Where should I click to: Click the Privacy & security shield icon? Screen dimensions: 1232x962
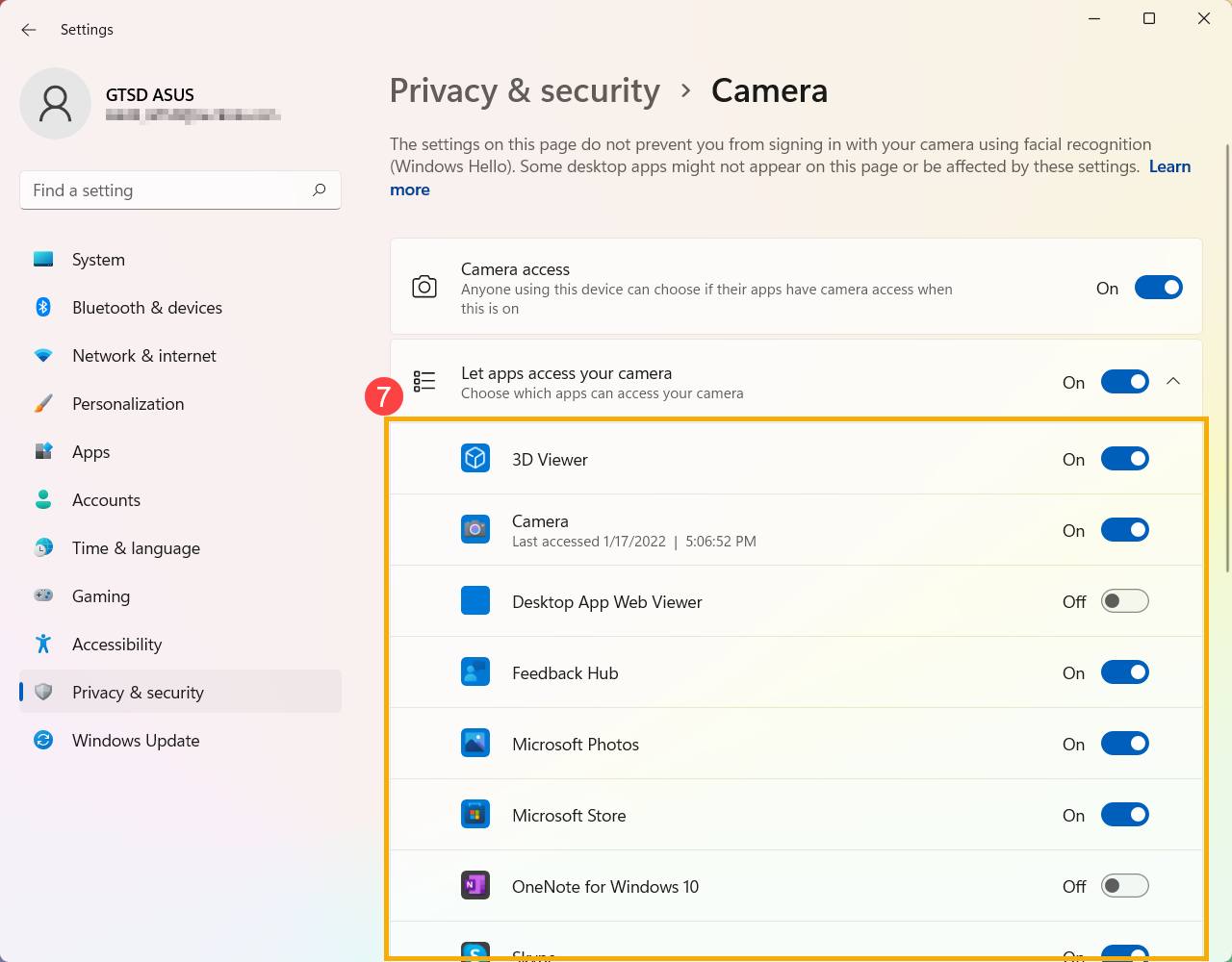[x=43, y=692]
